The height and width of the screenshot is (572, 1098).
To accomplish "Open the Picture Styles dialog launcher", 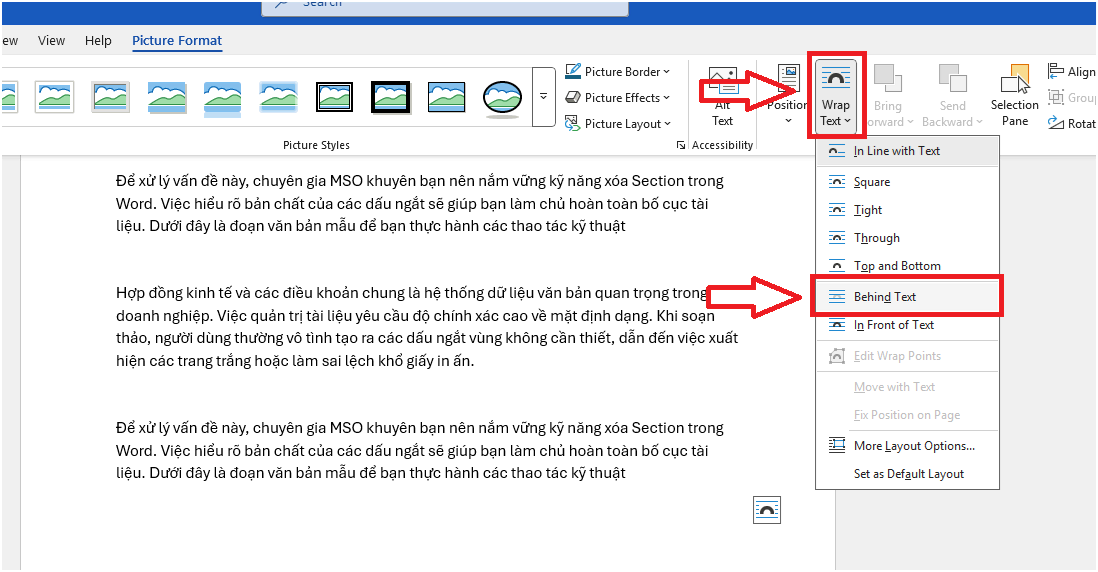I will point(681,145).
